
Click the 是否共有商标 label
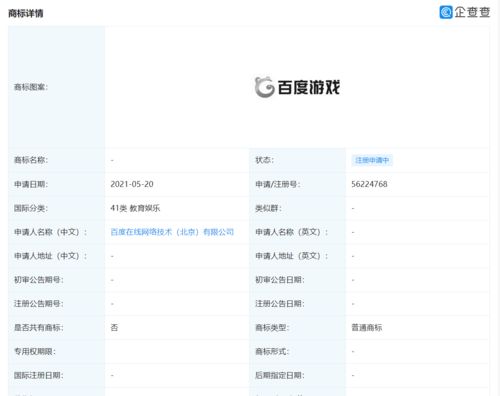tap(39, 328)
